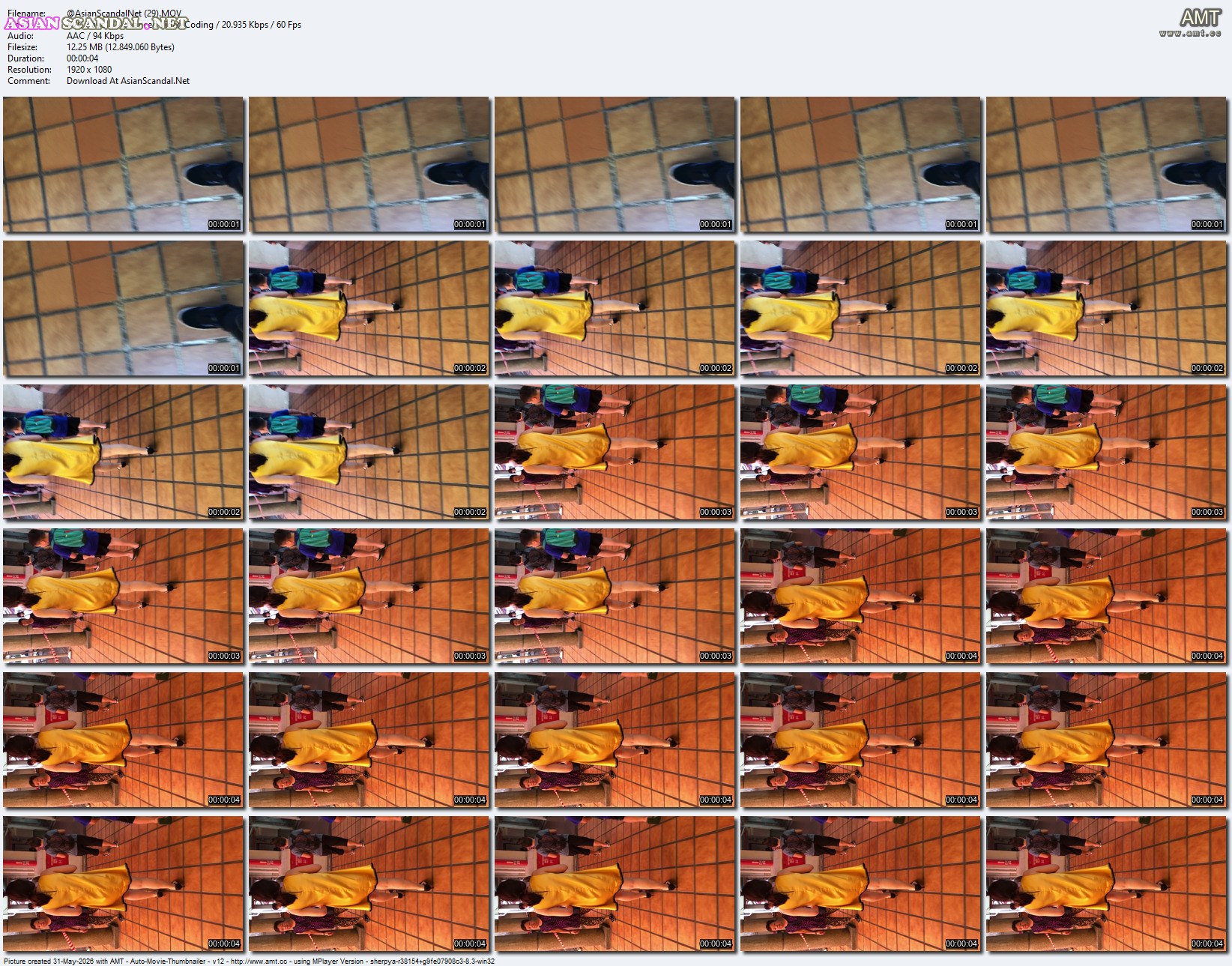The height and width of the screenshot is (966, 1232).
Task: Select the duration value next to "Duration:"
Action: (82, 58)
